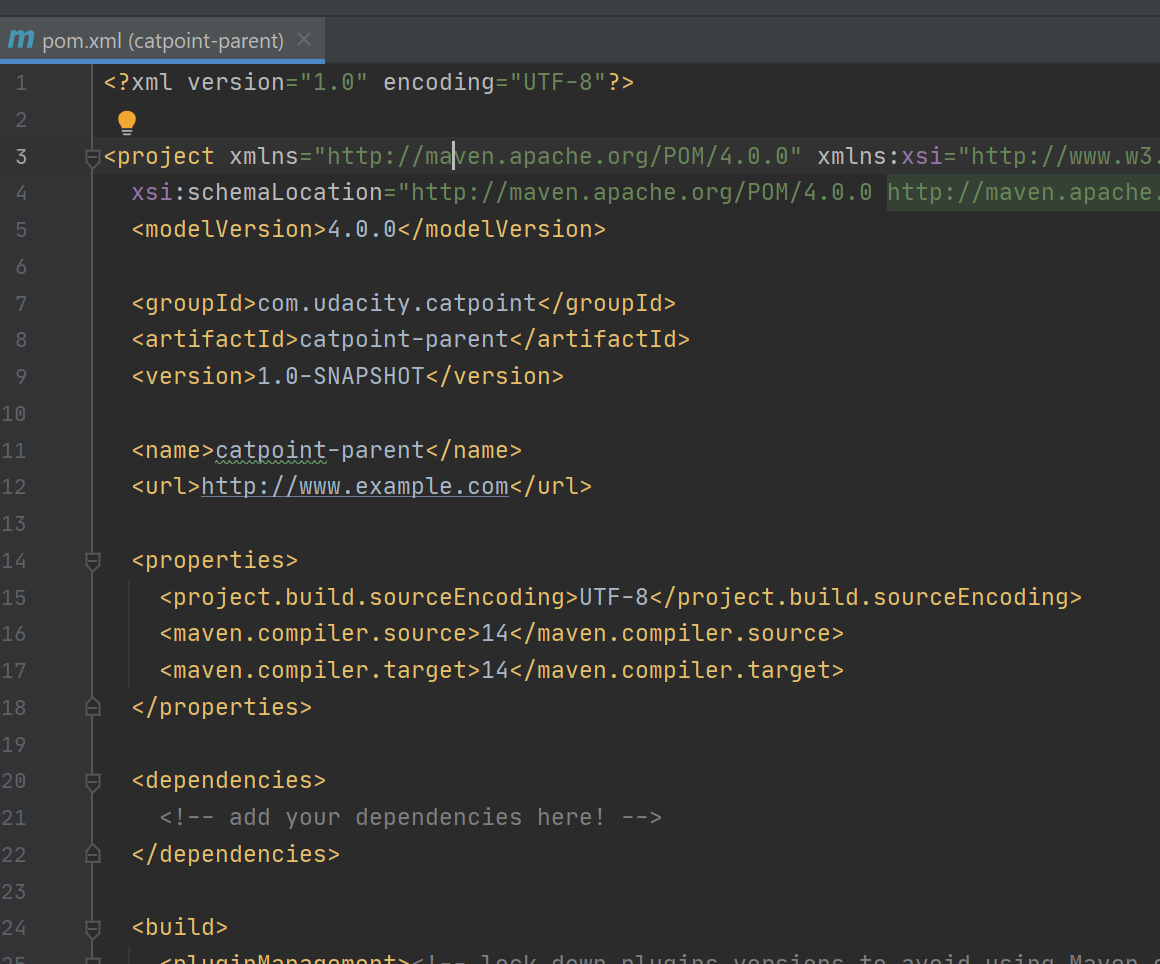Click the UTF-8 sourceEncoding value
The height and width of the screenshot is (964, 1160).
click(x=613, y=597)
